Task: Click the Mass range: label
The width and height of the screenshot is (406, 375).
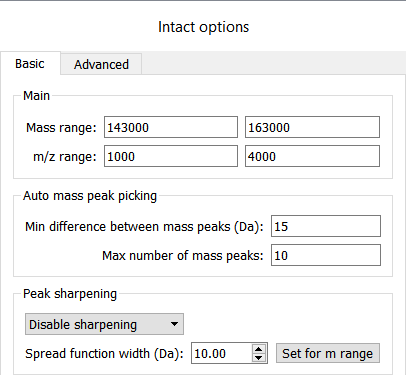Action: tap(61, 128)
